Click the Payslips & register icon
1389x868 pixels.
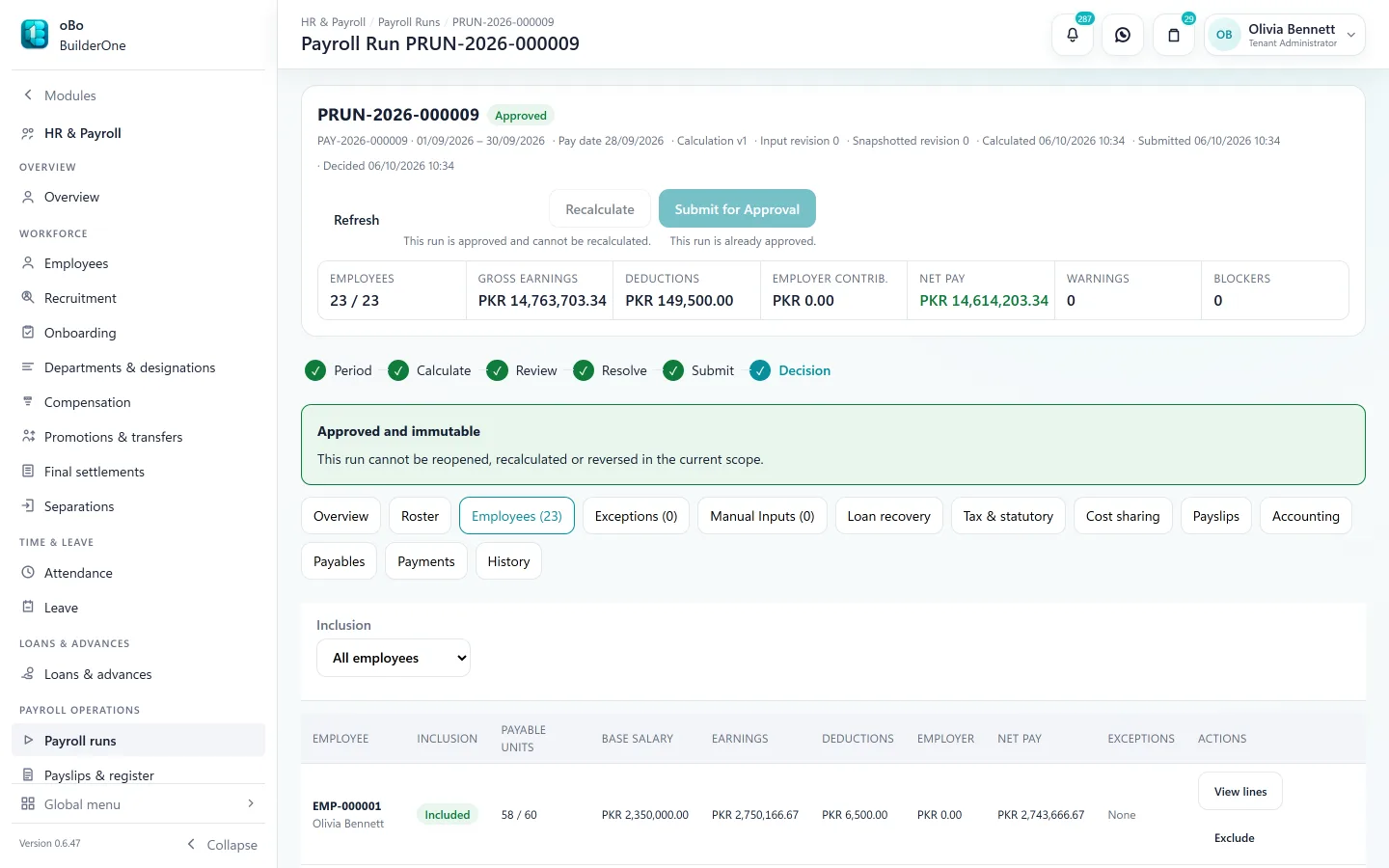coord(28,775)
